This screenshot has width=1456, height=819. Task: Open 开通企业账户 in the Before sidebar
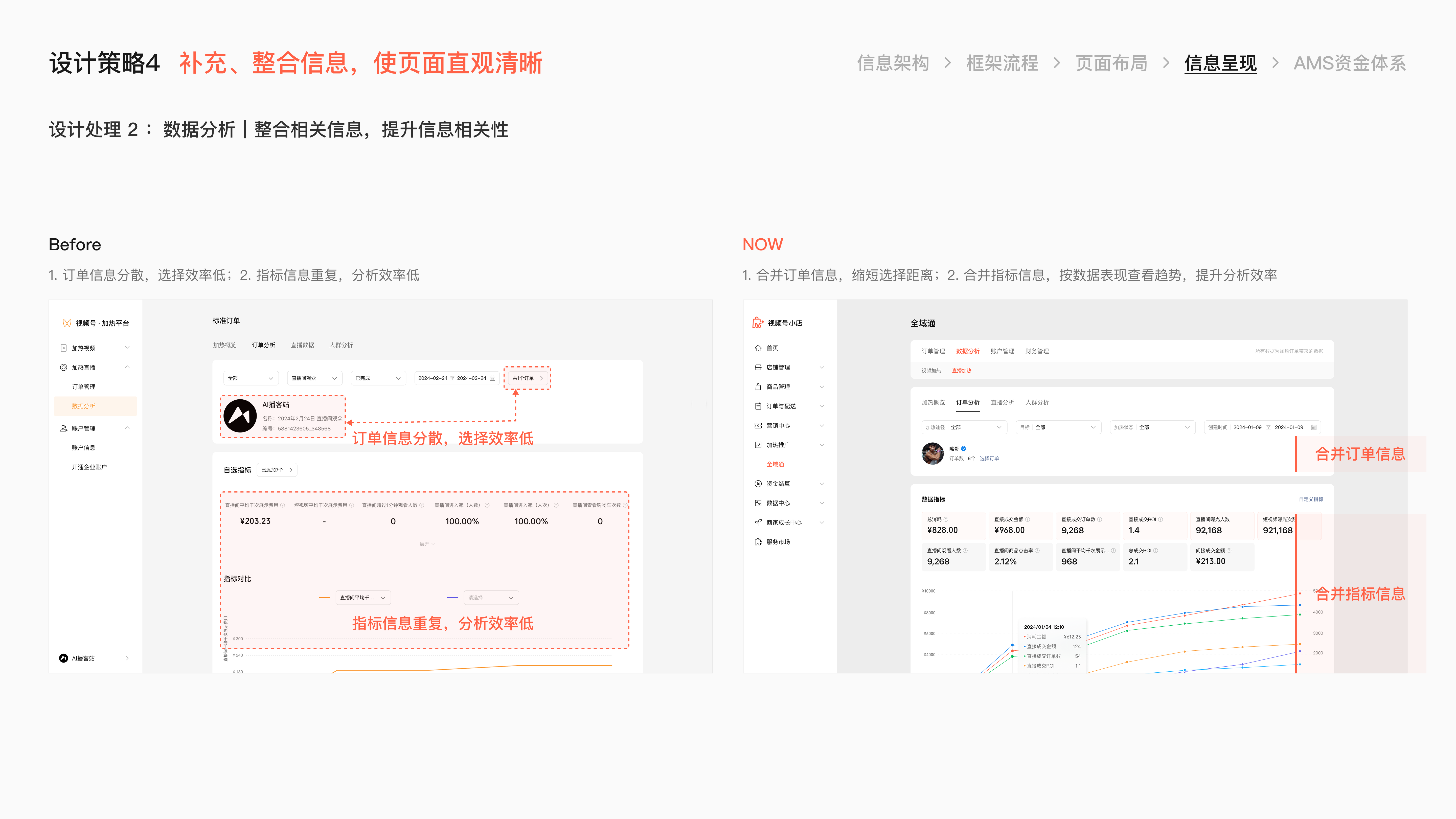click(89, 467)
